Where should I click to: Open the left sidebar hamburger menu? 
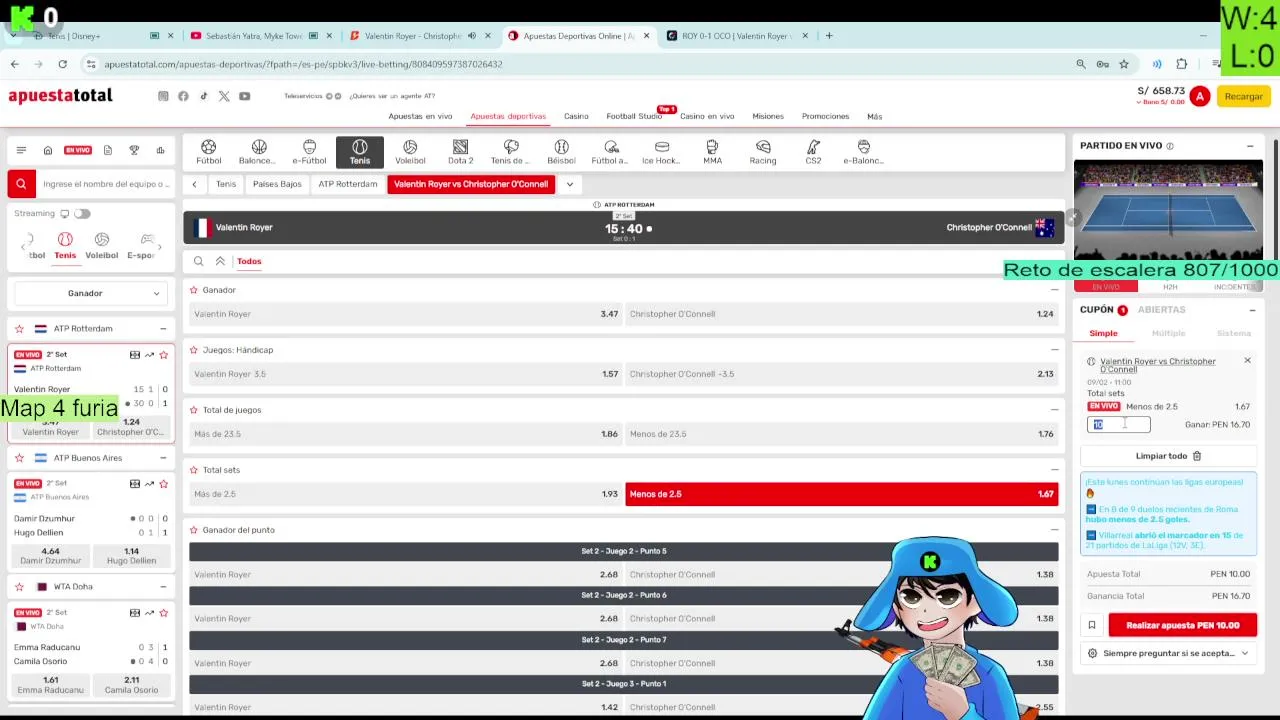tap(21, 150)
